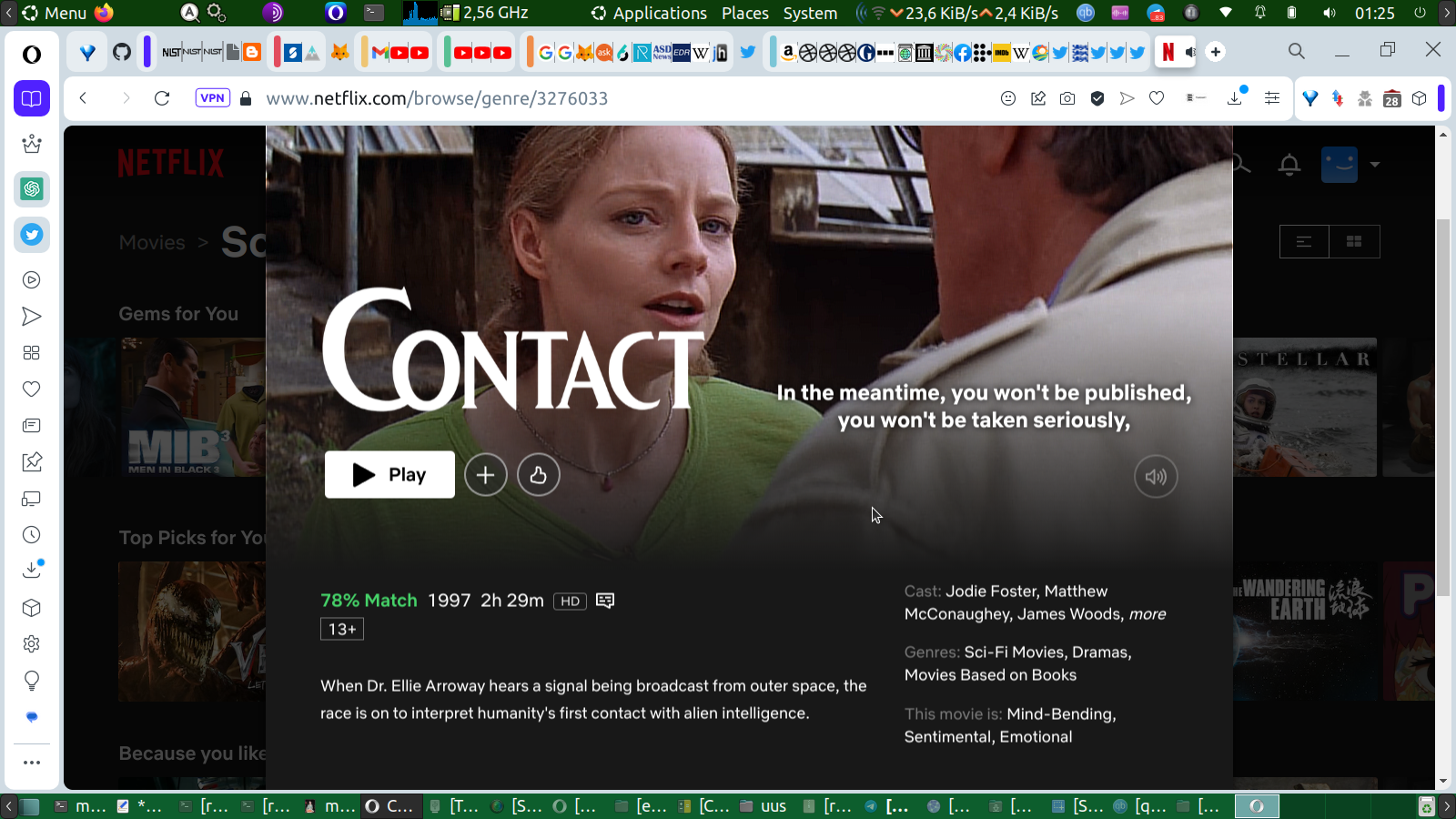This screenshot has height=819, width=1456.
Task: Click the 01:25 clock
Action: (x=1375, y=13)
